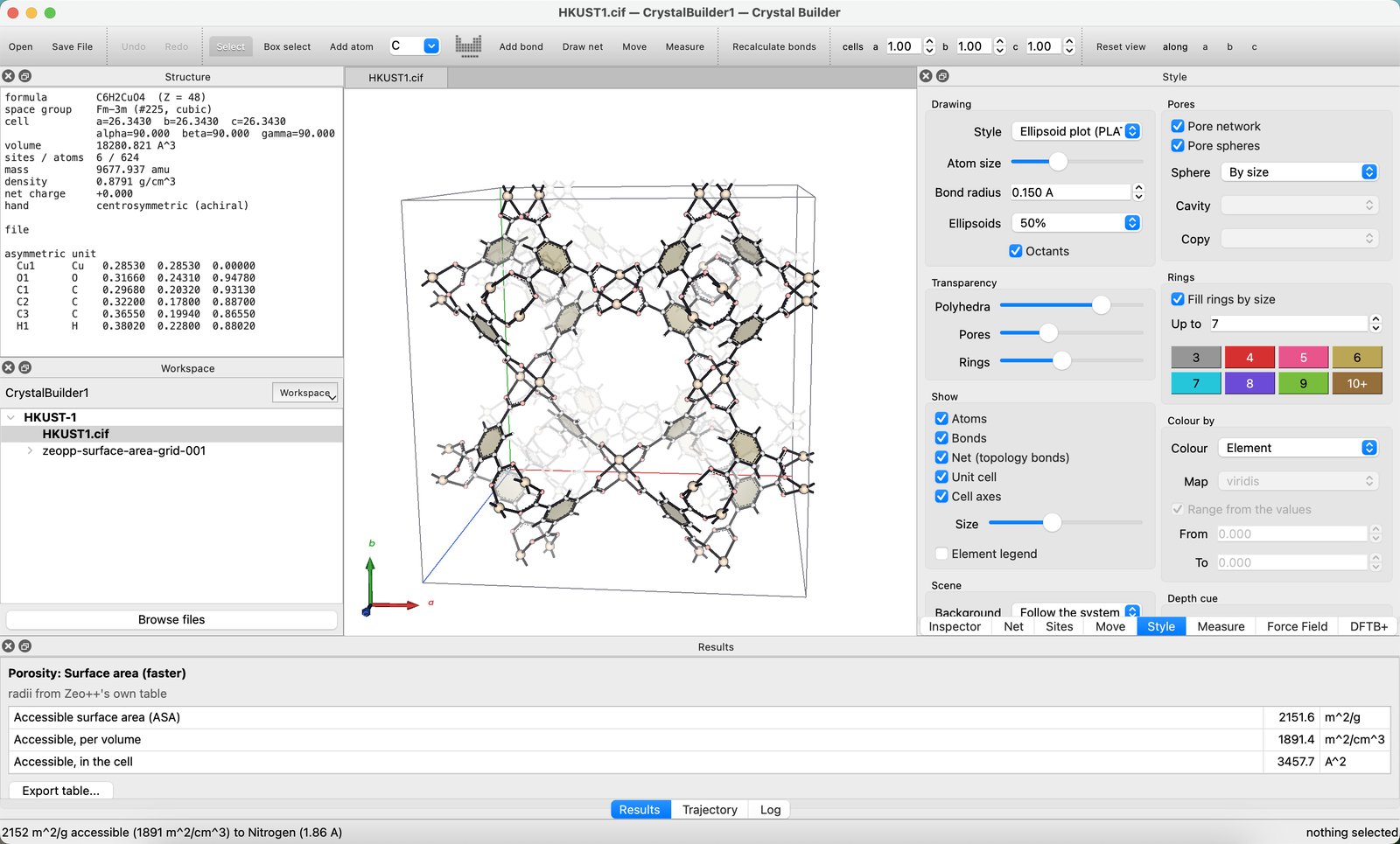Hide the Unit cell checkbox option
This screenshot has height=844, width=1400.
[x=941, y=477]
